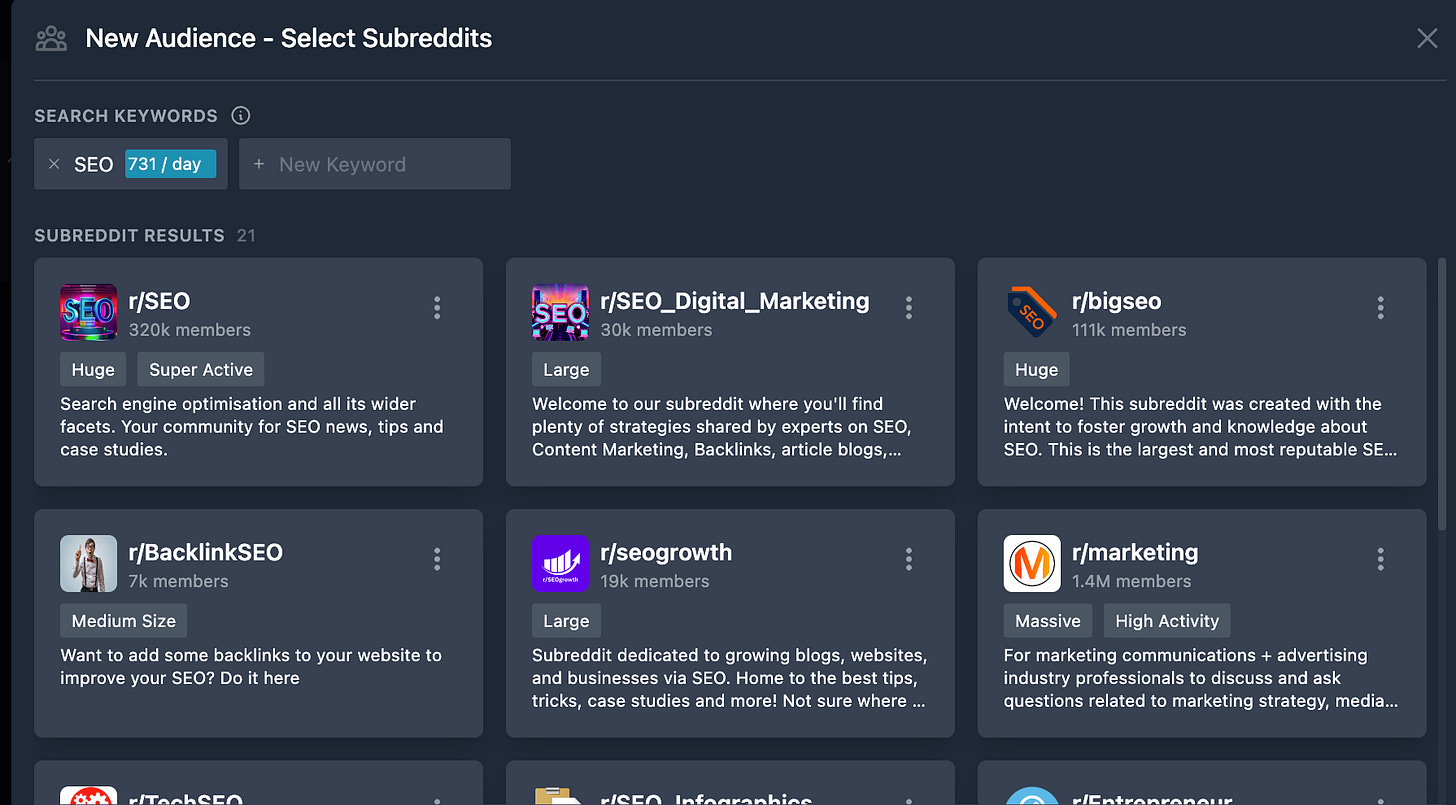Click the r/seogrowth description text

point(730,678)
